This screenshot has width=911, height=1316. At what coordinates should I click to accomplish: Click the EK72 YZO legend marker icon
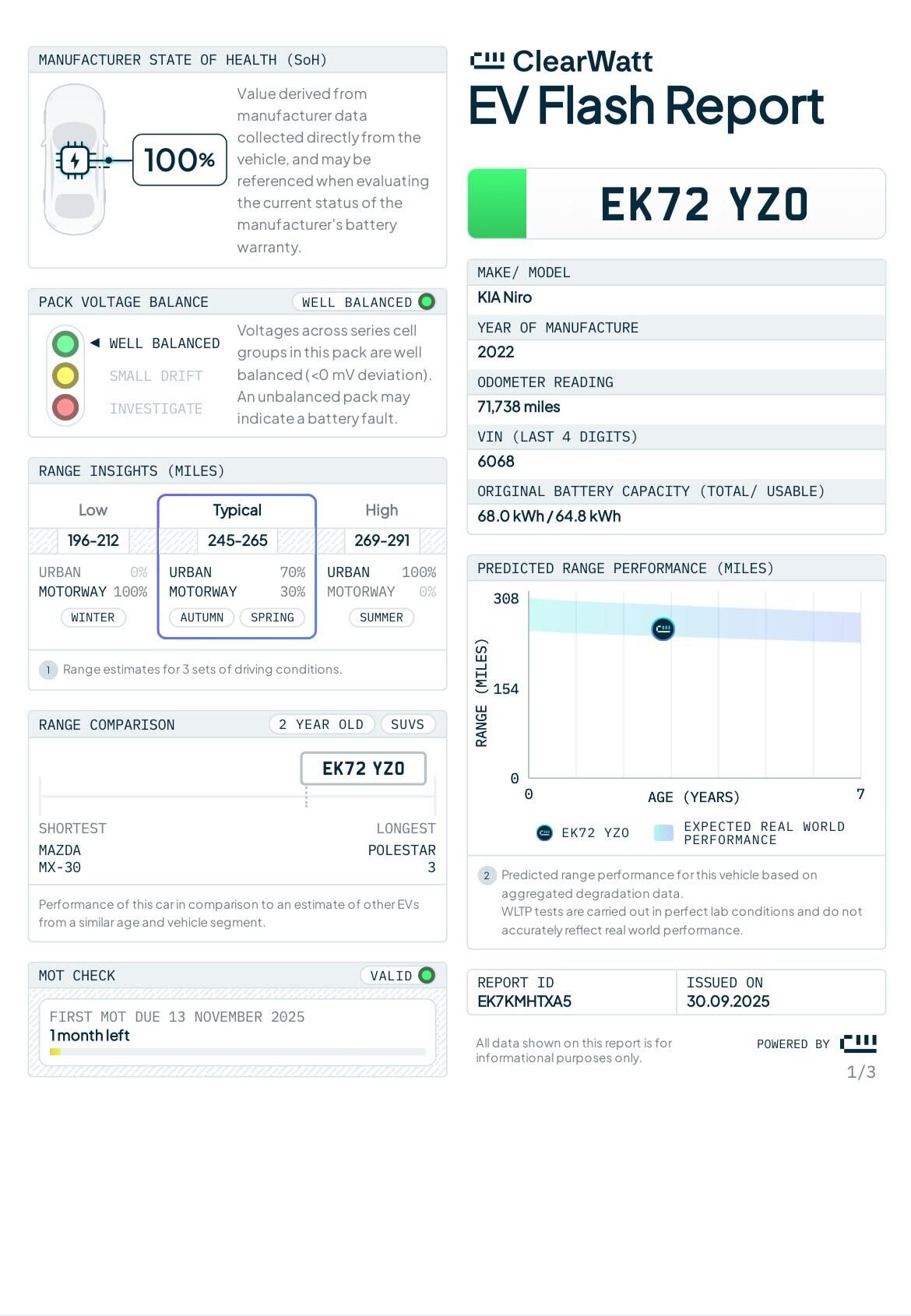[544, 833]
